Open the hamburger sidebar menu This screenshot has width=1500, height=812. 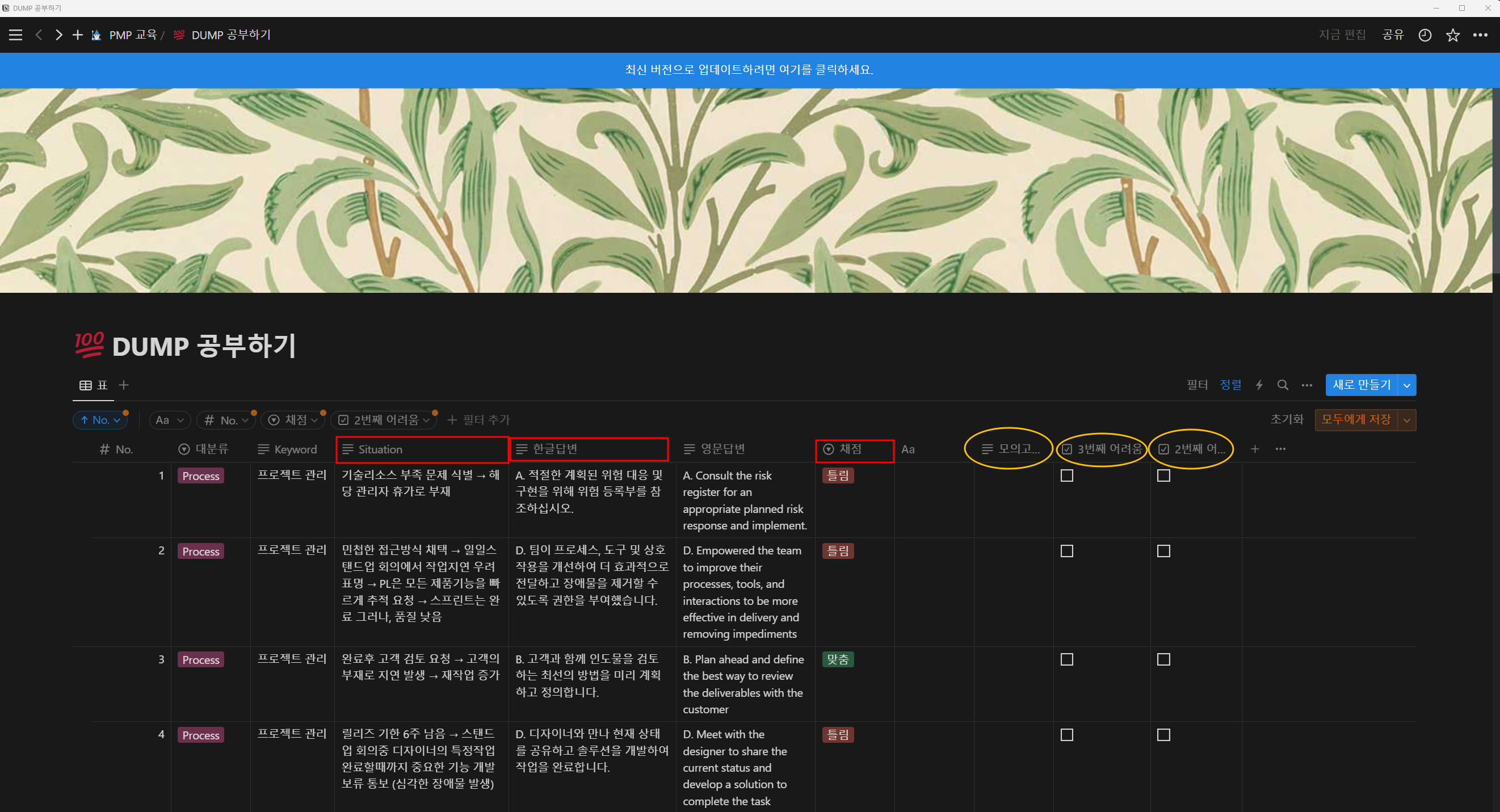click(16, 35)
